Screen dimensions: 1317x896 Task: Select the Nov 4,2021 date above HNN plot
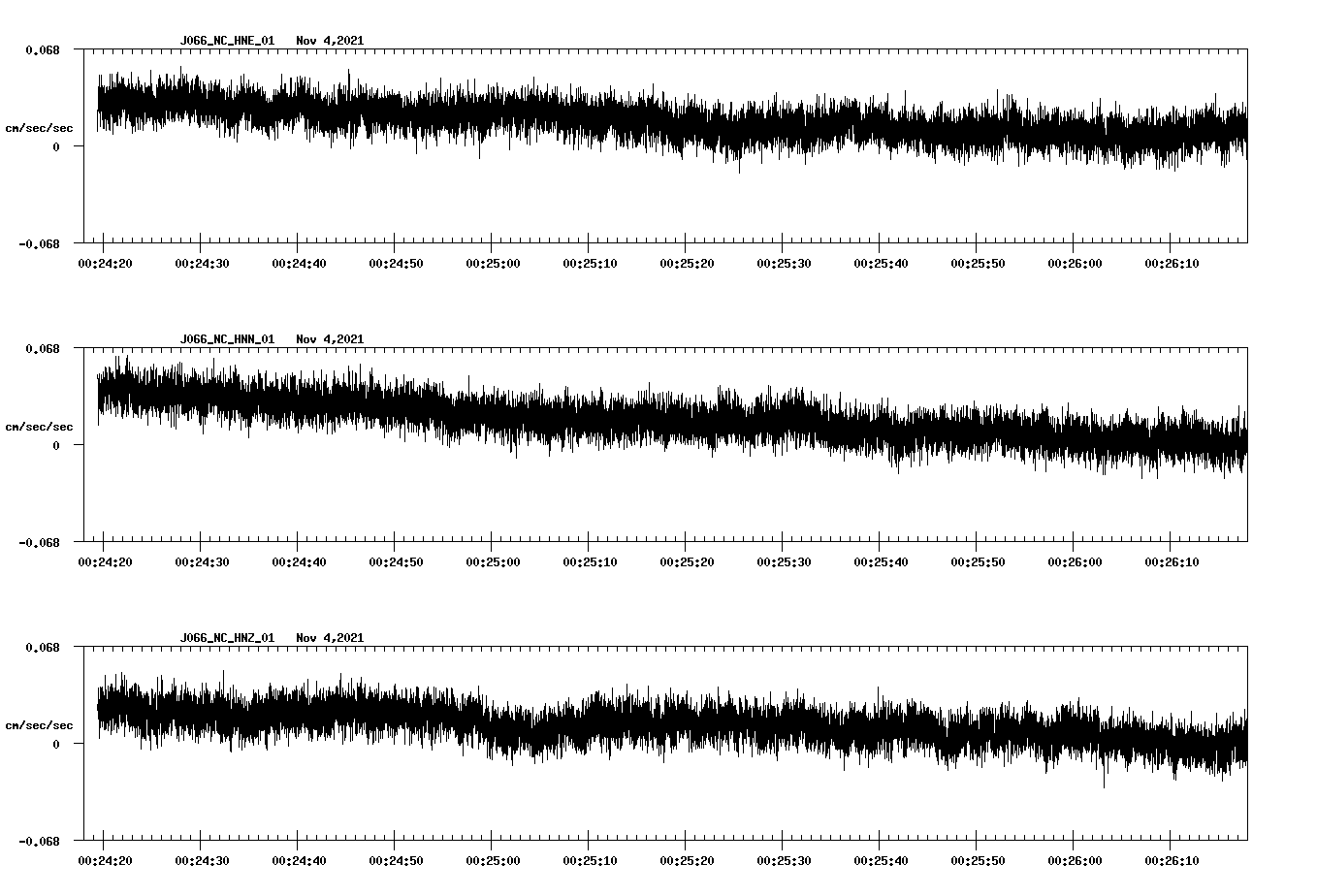(x=330, y=339)
